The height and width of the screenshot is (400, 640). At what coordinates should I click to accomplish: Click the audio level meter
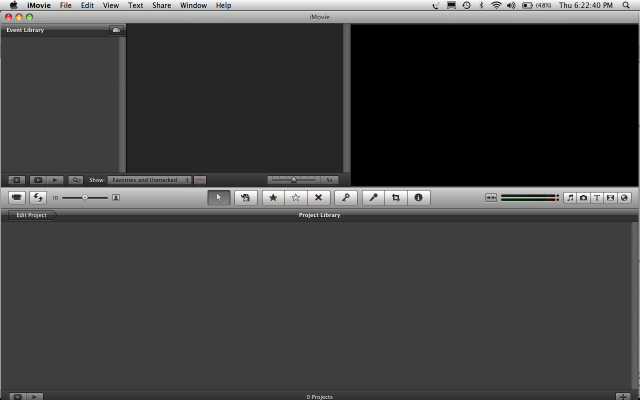pyautogui.click(x=530, y=198)
